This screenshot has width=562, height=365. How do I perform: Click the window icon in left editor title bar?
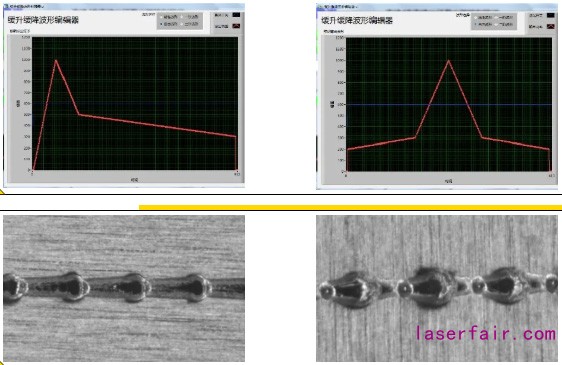click(x=6, y=6)
